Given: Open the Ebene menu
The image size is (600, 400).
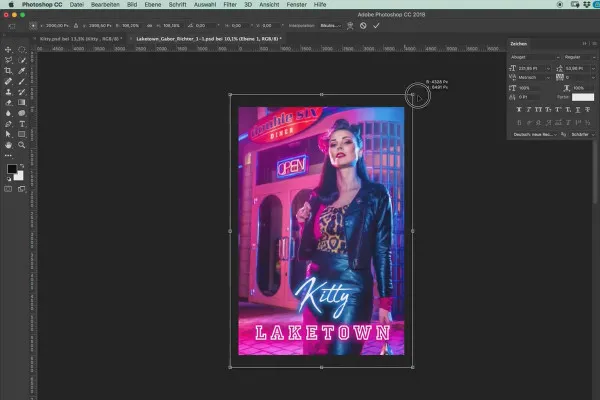Looking at the screenshot, I should click(x=152, y=5).
